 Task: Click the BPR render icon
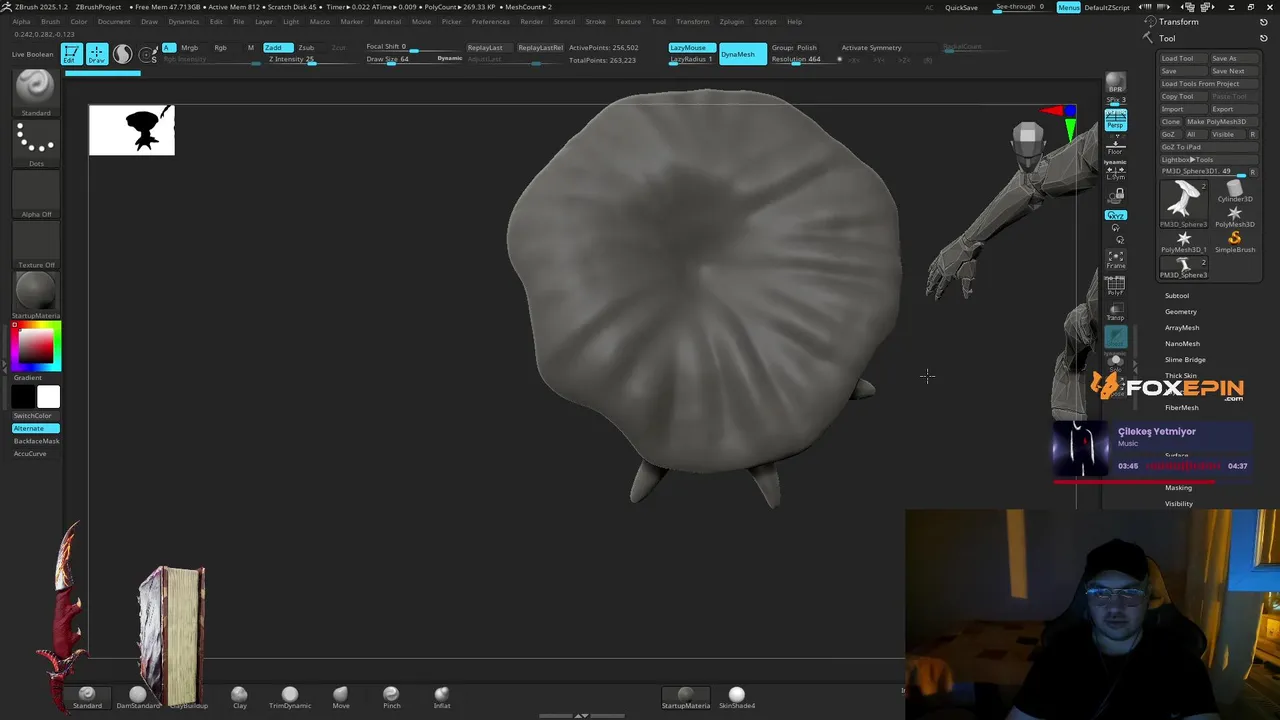click(x=1115, y=83)
